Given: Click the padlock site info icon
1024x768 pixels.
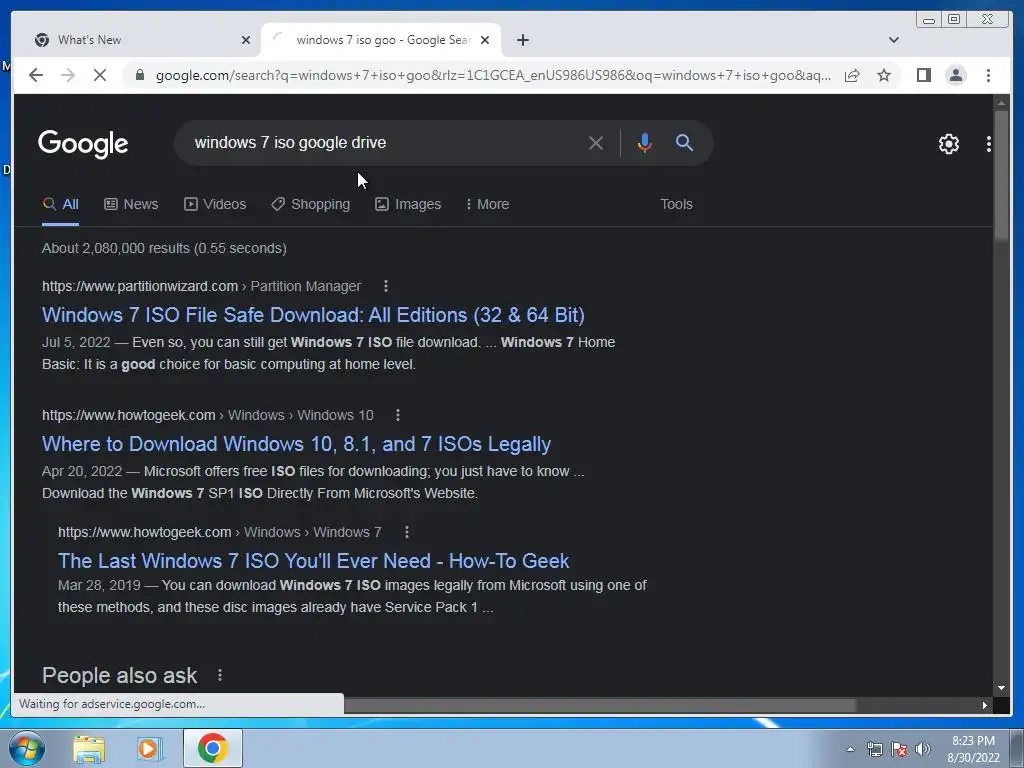Looking at the screenshot, I should tap(139, 75).
